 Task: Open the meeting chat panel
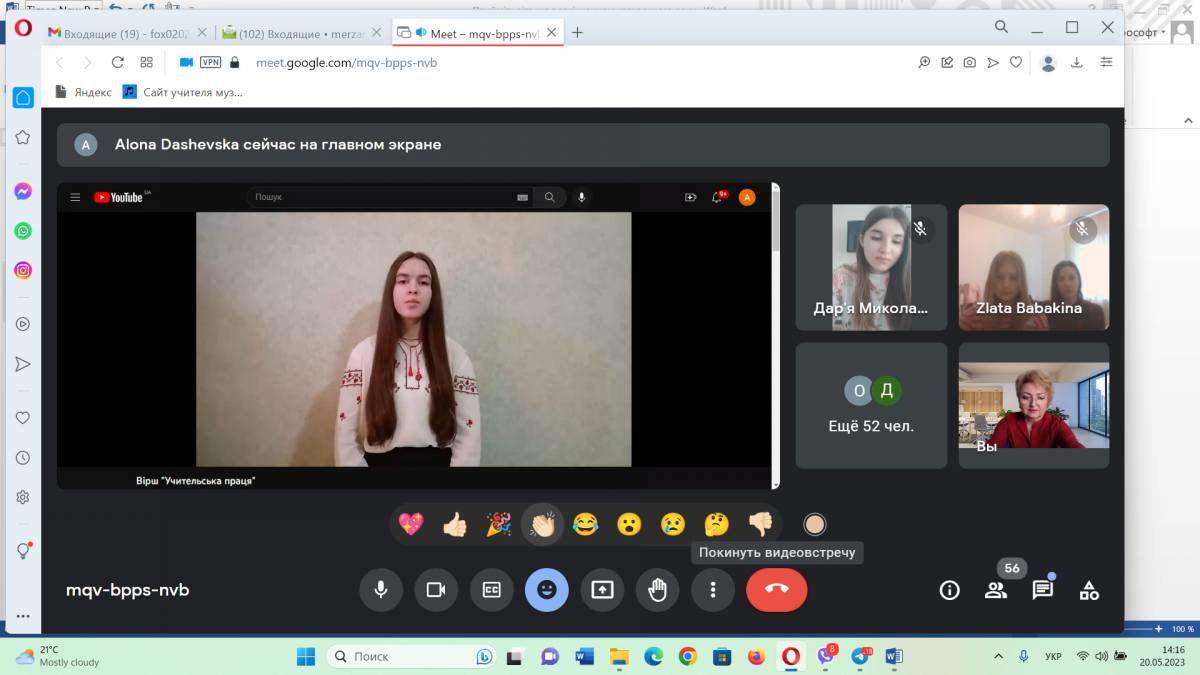[x=1042, y=590]
